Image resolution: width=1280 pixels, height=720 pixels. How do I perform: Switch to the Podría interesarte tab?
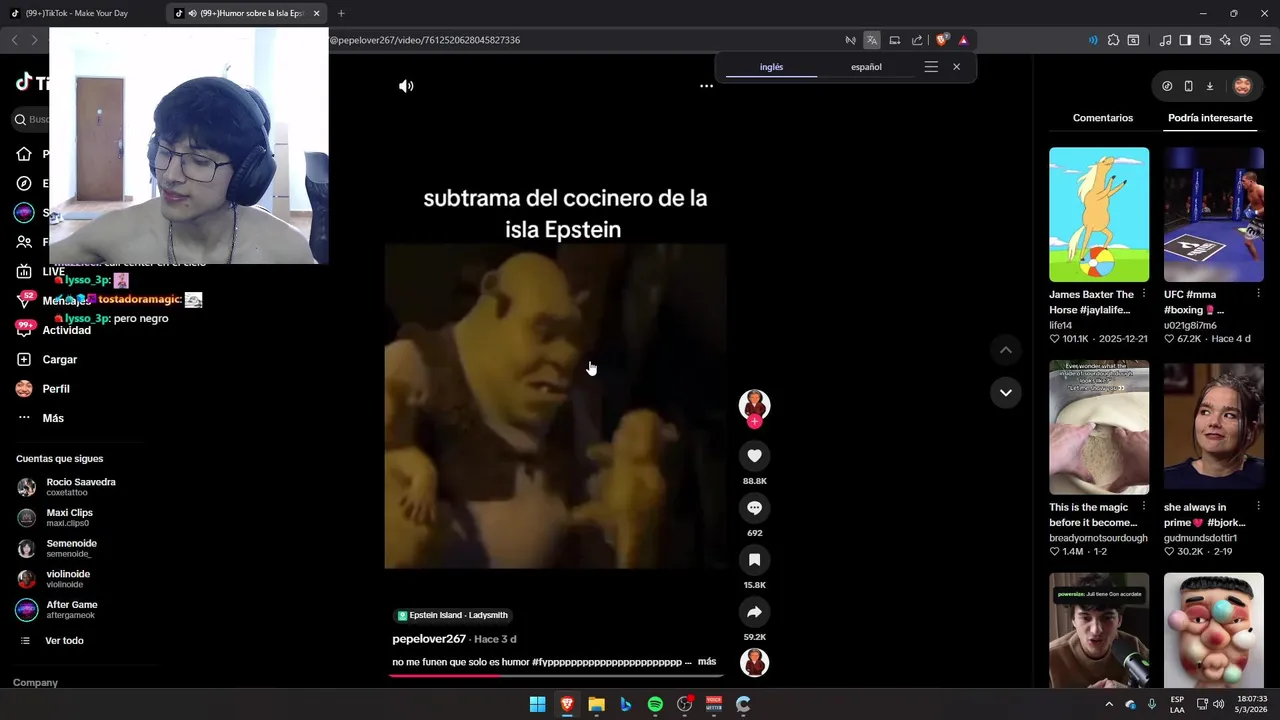(1210, 118)
